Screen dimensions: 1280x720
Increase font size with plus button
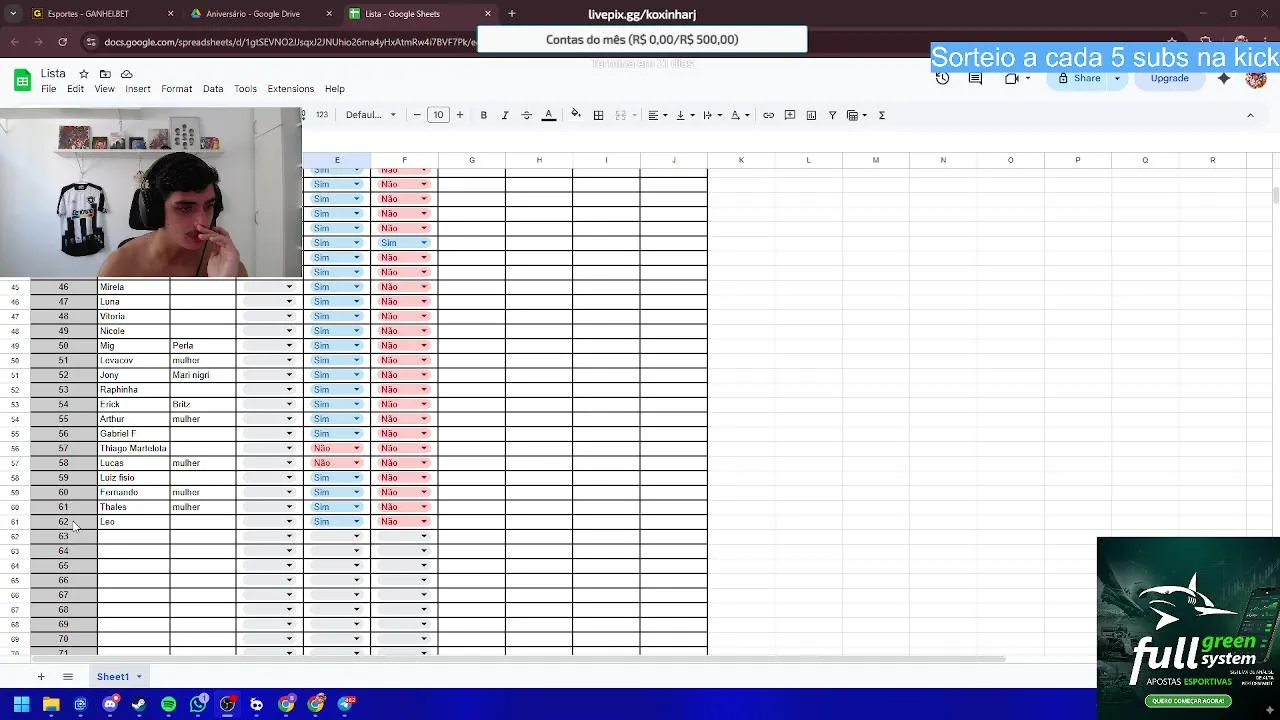point(459,115)
